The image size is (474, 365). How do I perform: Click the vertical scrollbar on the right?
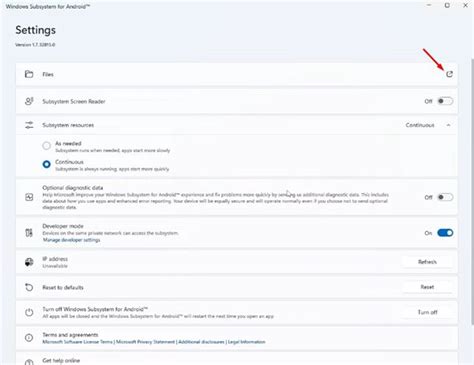[472, 192]
